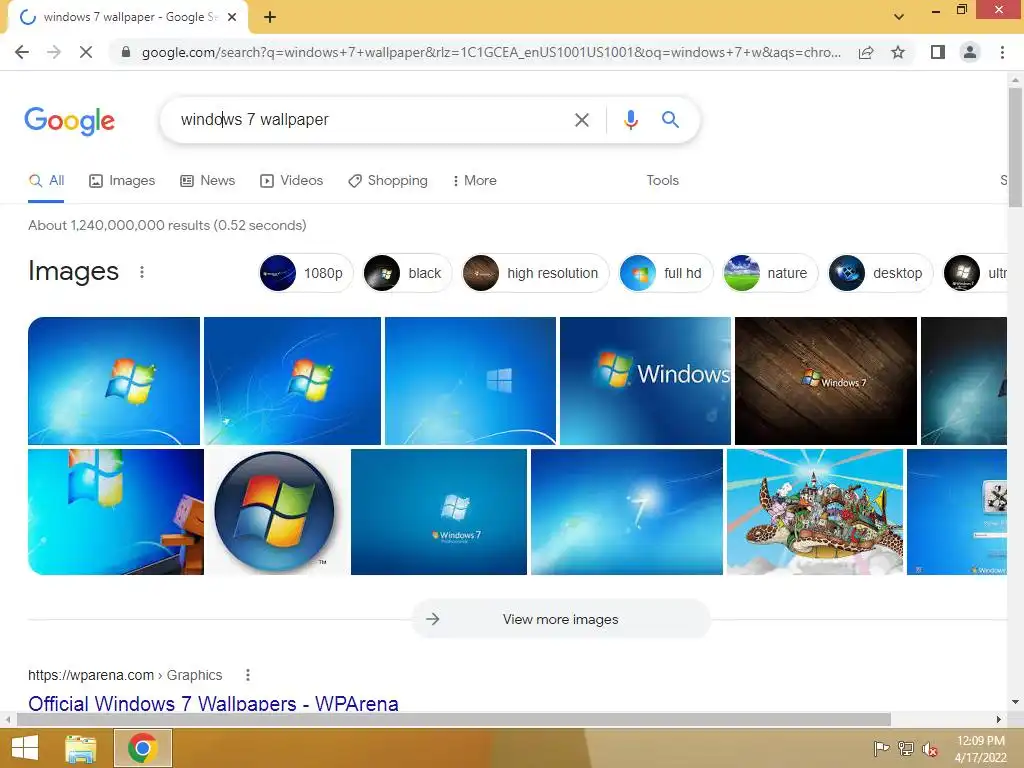Click the address bar URL

point(491,52)
